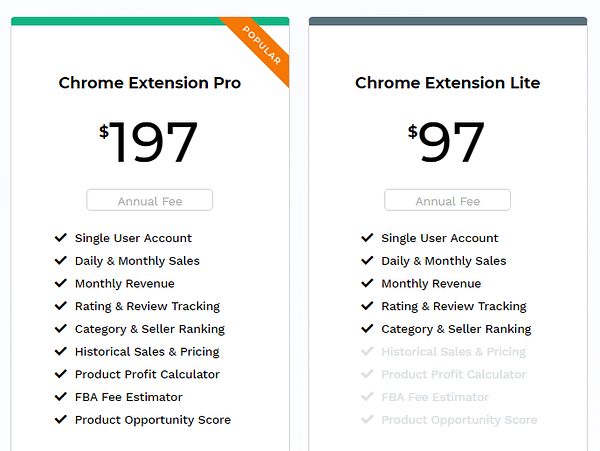Image resolution: width=600 pixels, height=451 pixels.
Task: Click the checkmark next to Lite Category & Seller Ranking
Action: (367, 329)
